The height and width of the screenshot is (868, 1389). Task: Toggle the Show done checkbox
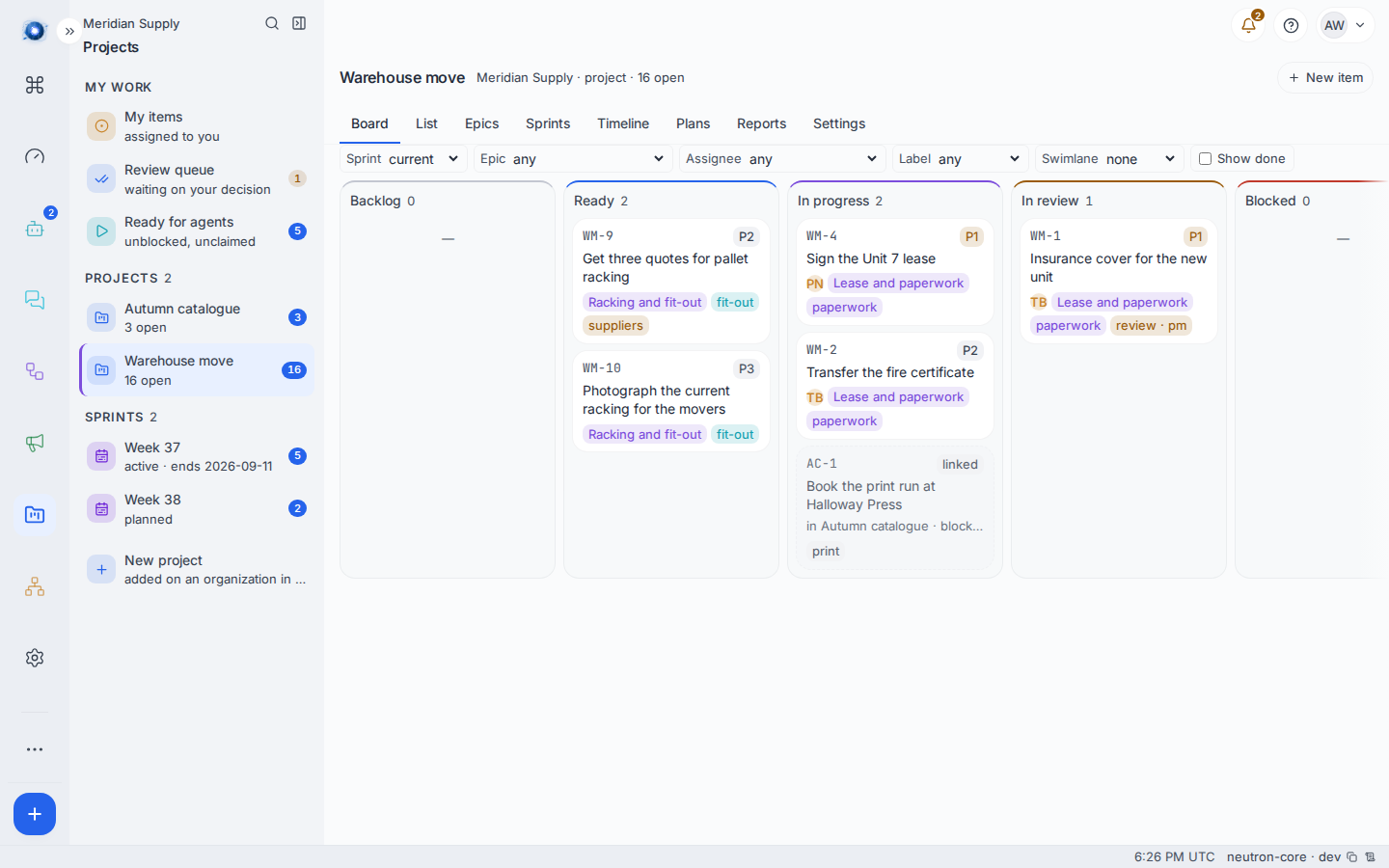(1205, 159)
